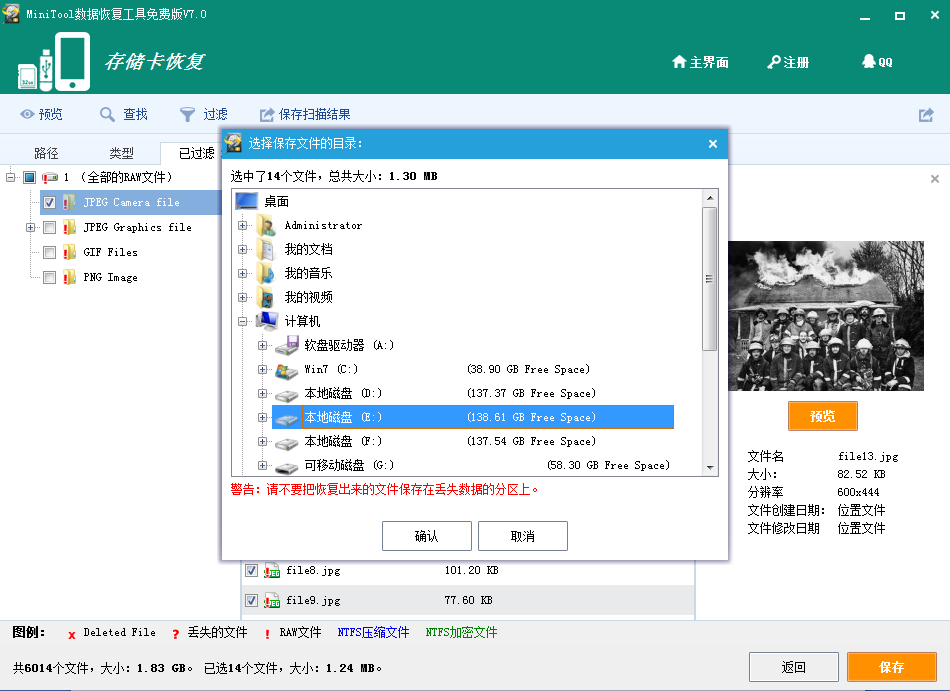Expand the 我的视频 node
The width and height of the screenshot is (950, 691).
pyautogui.click(x=243, y=297)
